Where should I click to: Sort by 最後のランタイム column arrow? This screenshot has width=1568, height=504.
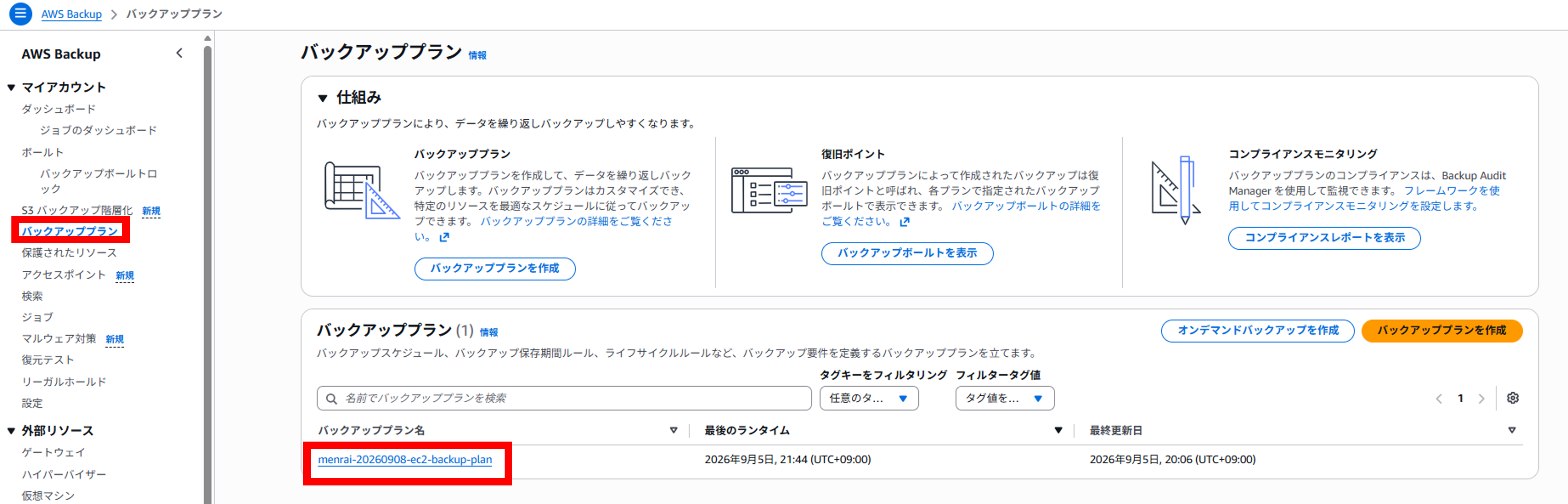click(1058, 430)
